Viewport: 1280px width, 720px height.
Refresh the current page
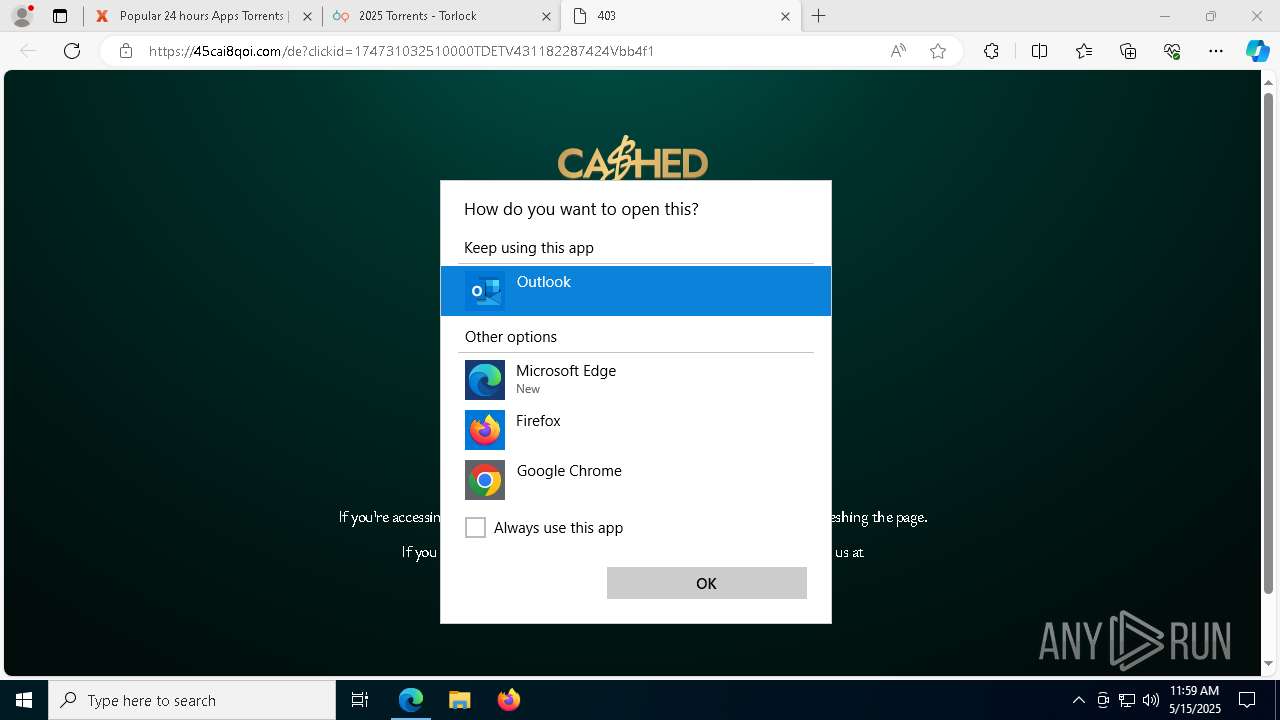(x=72, y=51)
